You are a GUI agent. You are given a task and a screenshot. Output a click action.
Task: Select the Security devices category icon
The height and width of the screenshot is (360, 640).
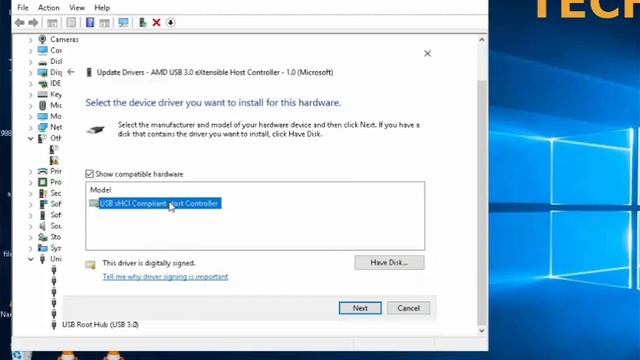click(x=42, y=193)
